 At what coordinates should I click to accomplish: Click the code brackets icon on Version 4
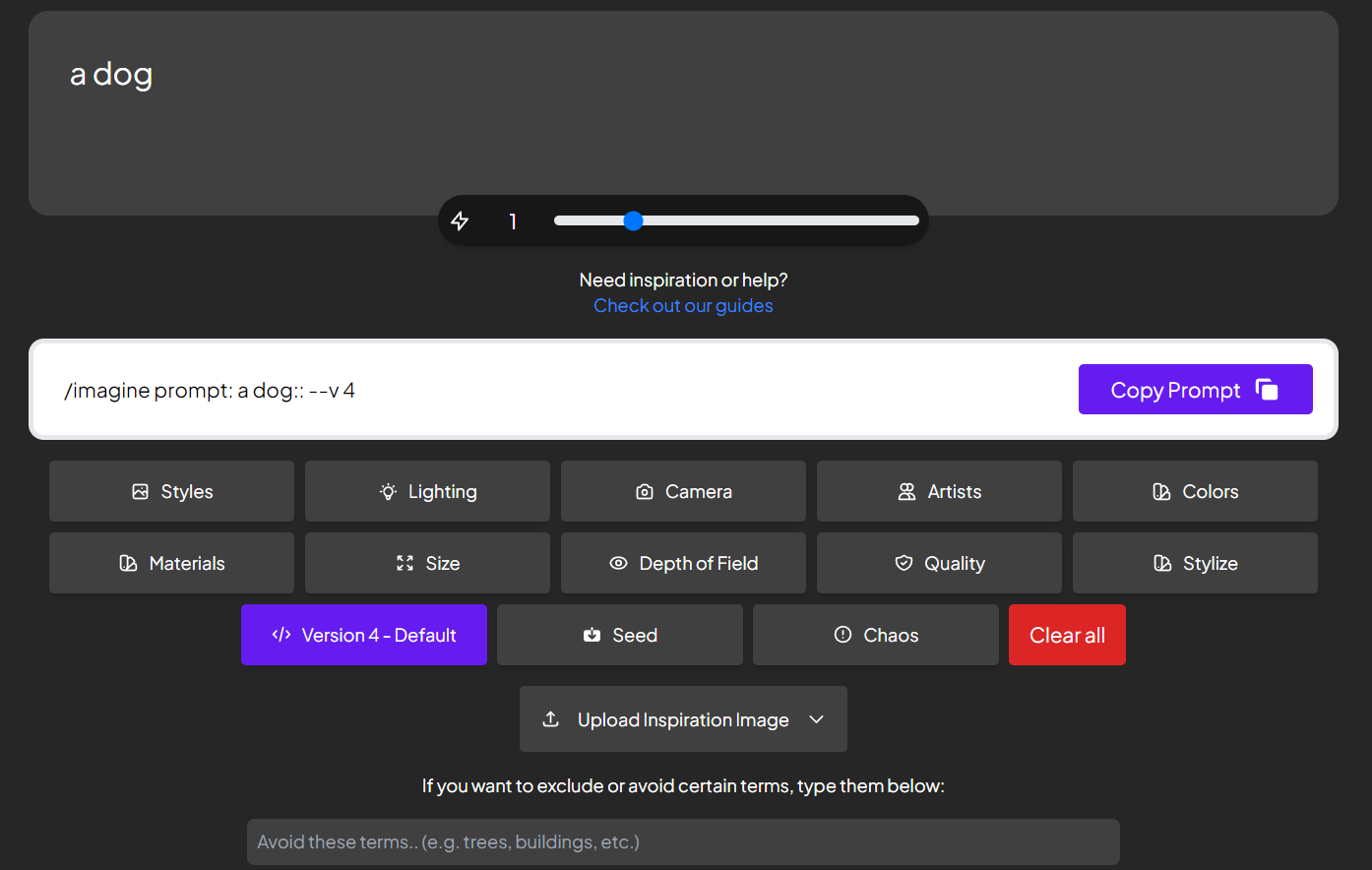click(x=281, y=635)
